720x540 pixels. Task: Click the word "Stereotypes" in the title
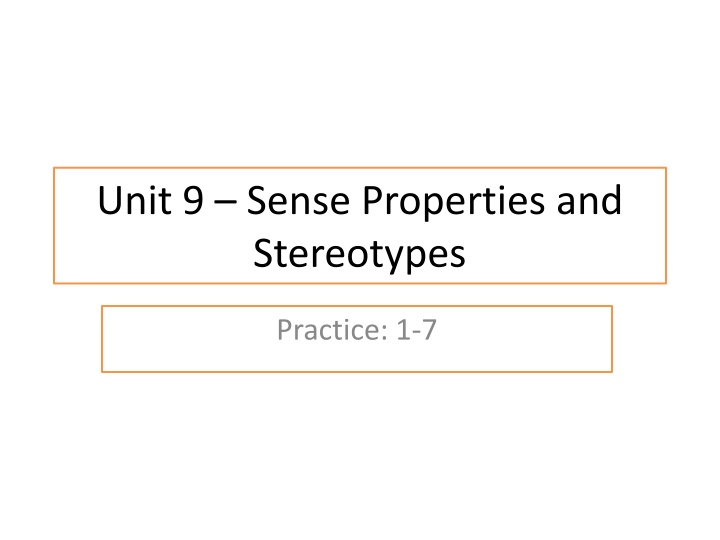[359, 255]
